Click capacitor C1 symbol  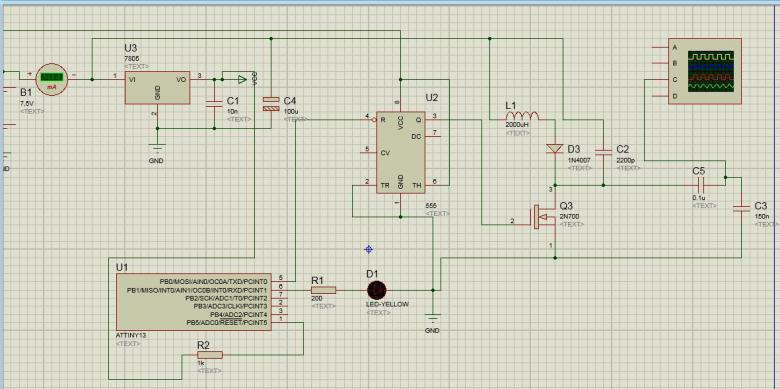[x=214, y=103]
